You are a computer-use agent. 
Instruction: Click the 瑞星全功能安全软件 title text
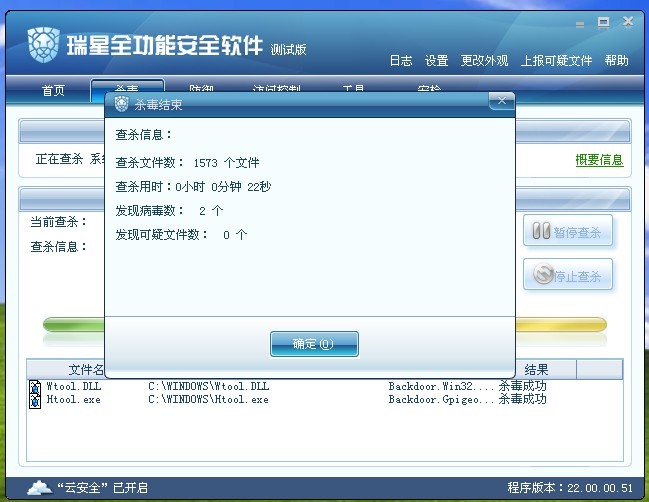coord(164,45)
